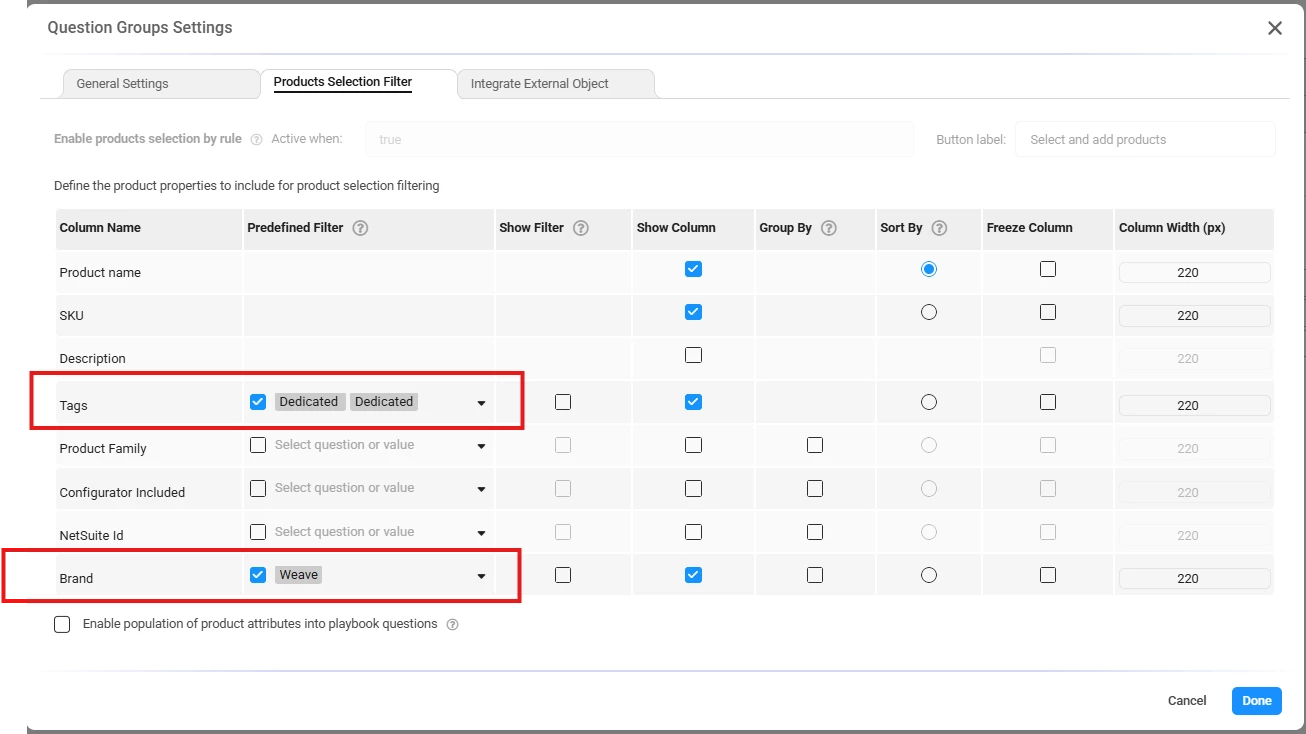Uncheck Show Column for Tags
The width and height of the screenshot is (1306, 734).
pyautogui.click(x=693, y=402)
